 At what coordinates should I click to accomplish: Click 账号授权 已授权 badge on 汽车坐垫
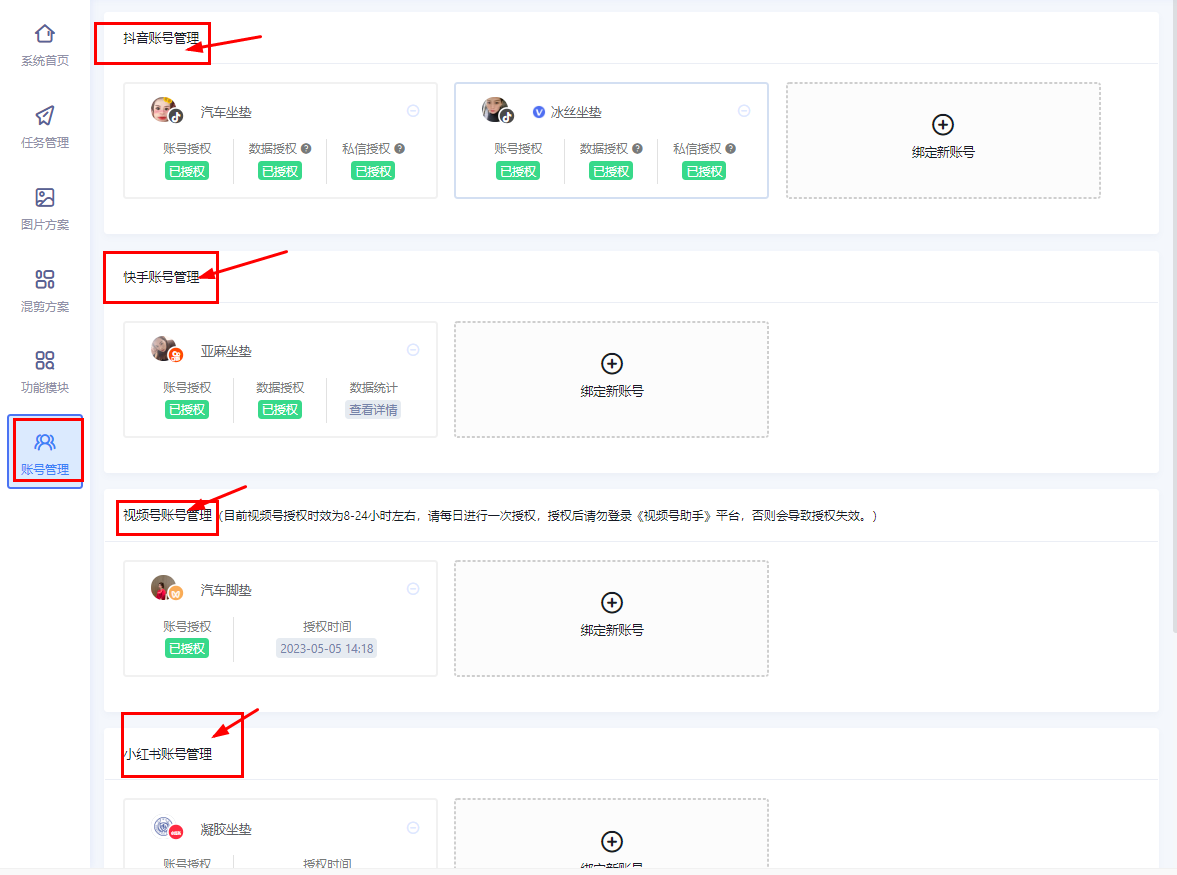pos(187,171)
